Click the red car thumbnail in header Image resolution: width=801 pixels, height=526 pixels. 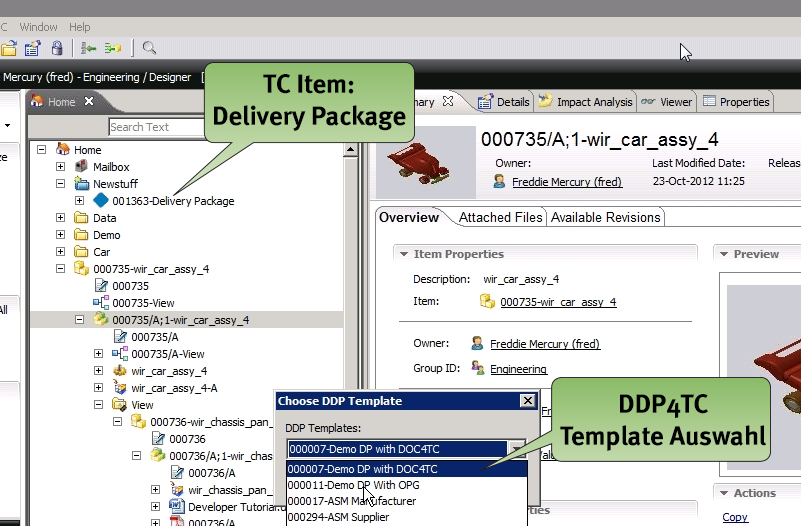tap(426, 162)
